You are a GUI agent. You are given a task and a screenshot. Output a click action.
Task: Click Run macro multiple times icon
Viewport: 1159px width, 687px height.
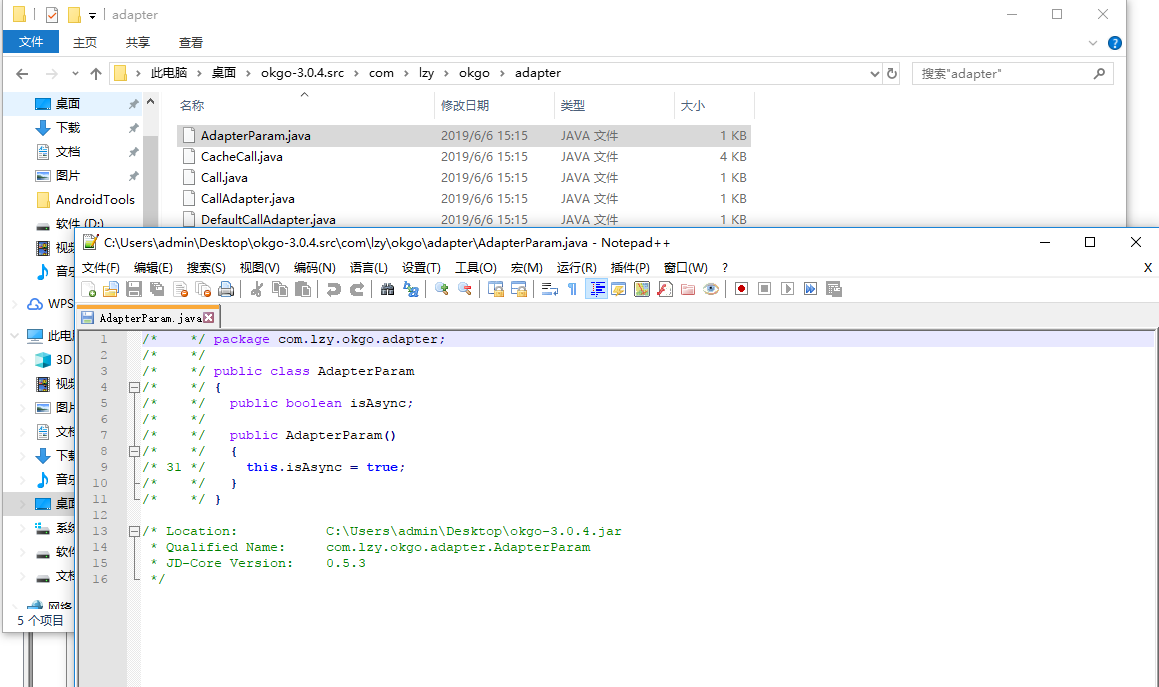(811, 289)
